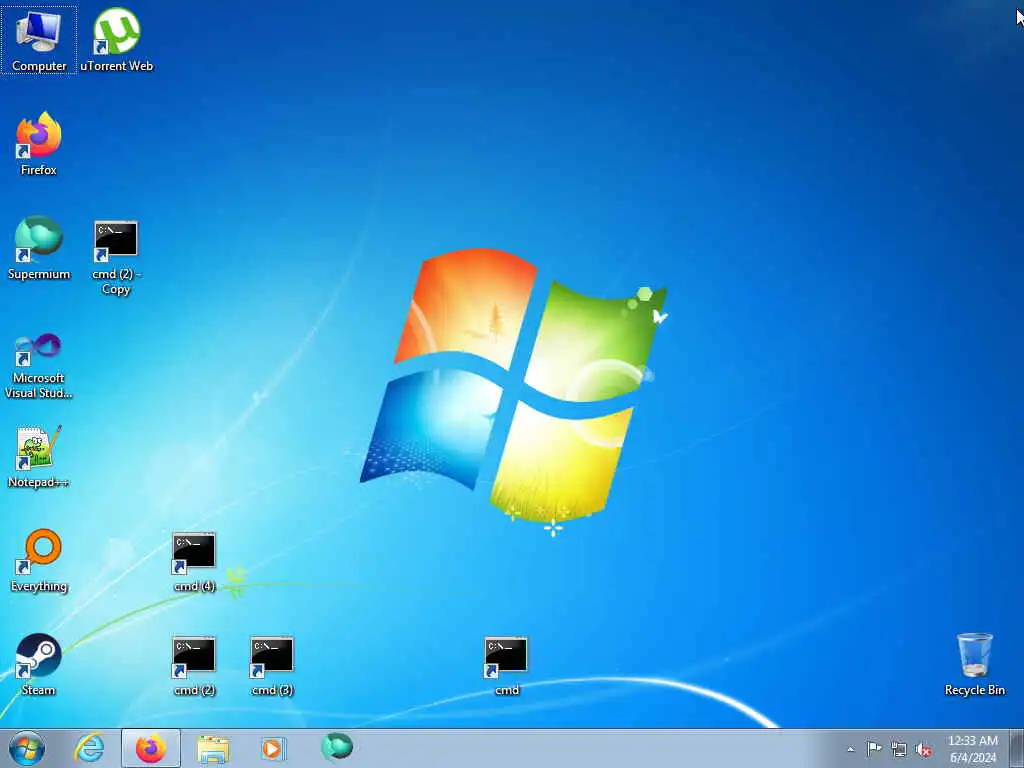This screenshot has height=768, width=1024.
Task: Select the cmd (4) shortcut
Action: coord(194,562)
